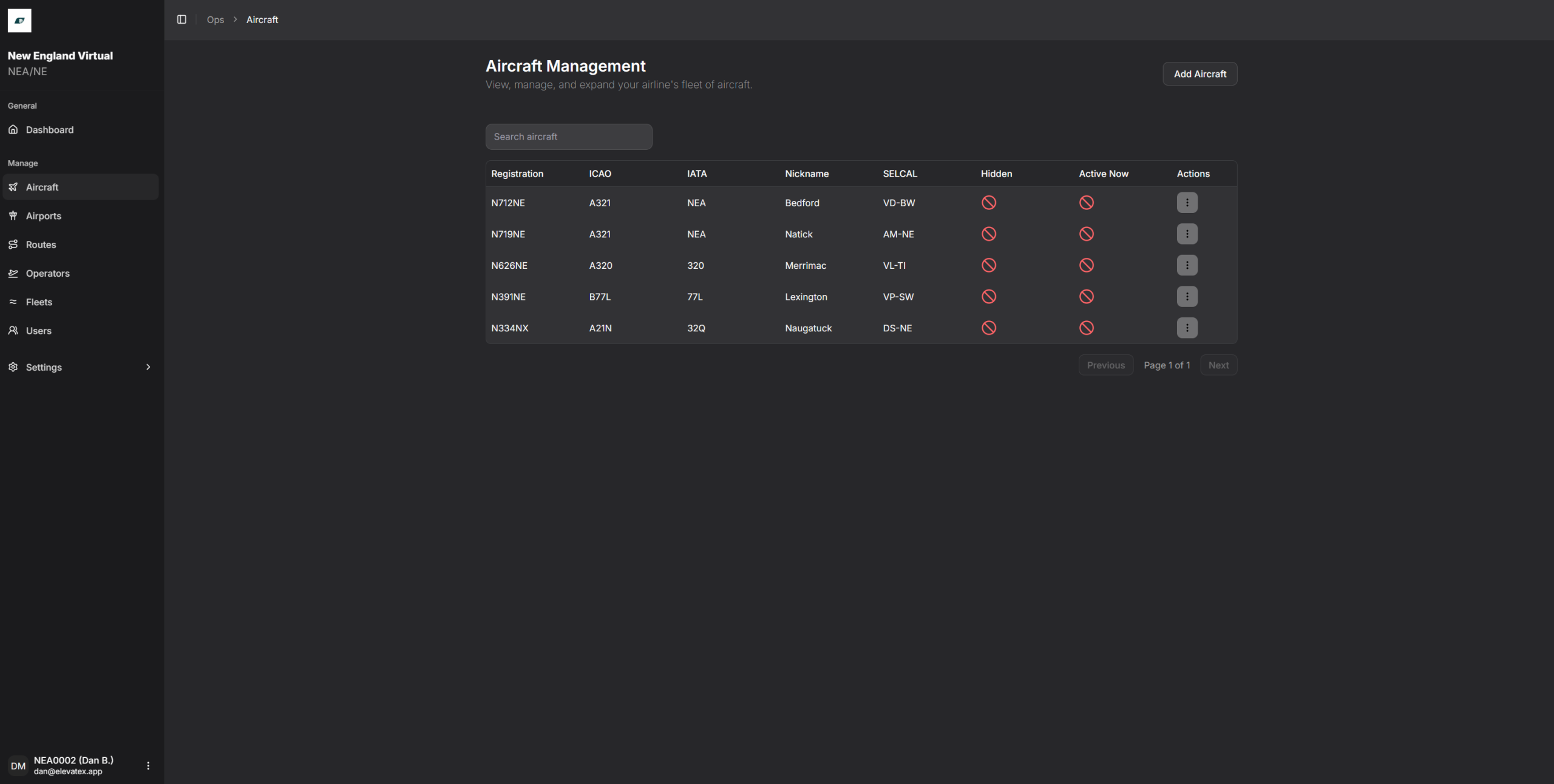Viewport: 1554px width, 784px height.
Task: Click hidden status icon for N719NE
Action: point(988,234)
